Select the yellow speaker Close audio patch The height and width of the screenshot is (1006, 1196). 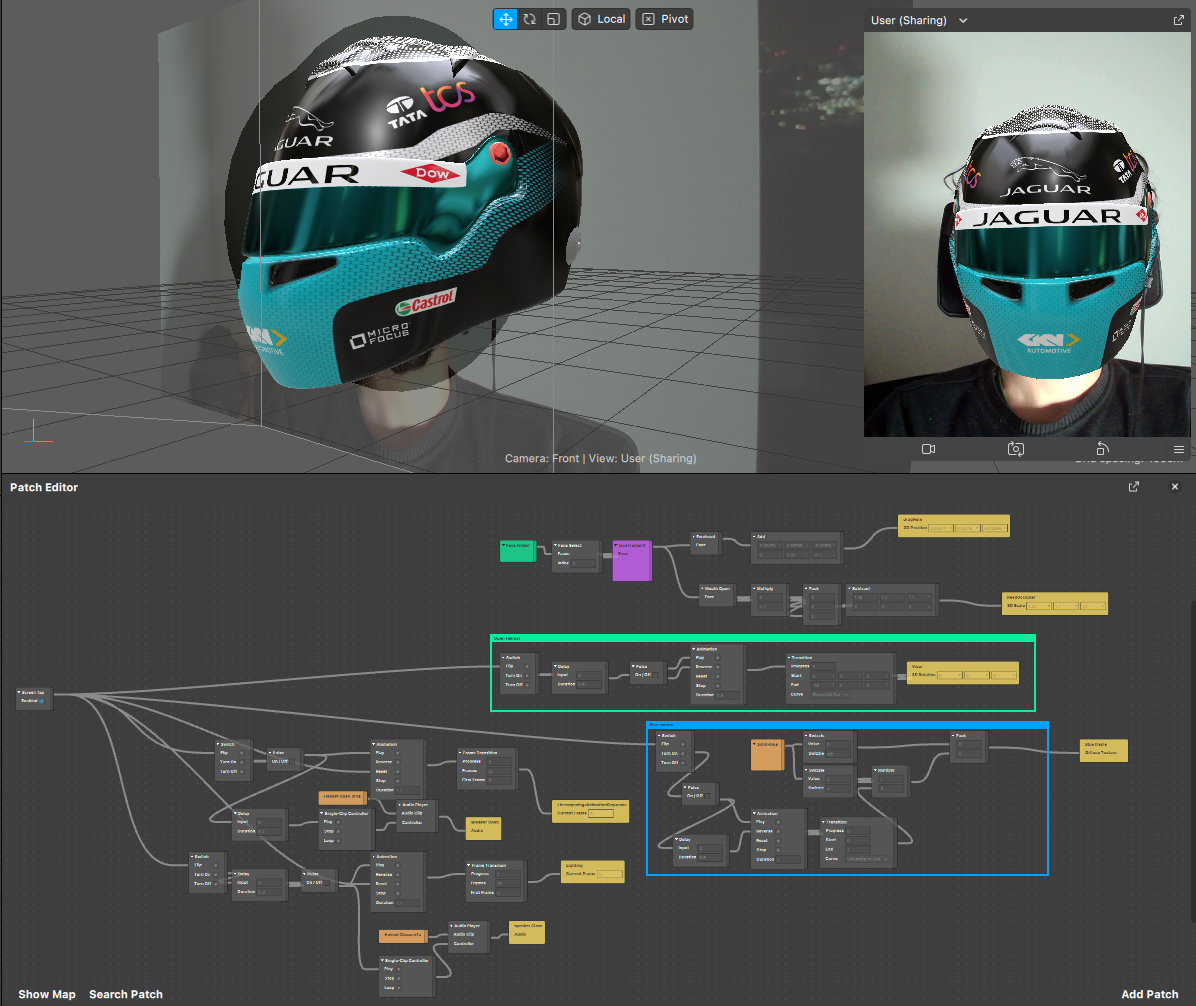pos(527,933)
